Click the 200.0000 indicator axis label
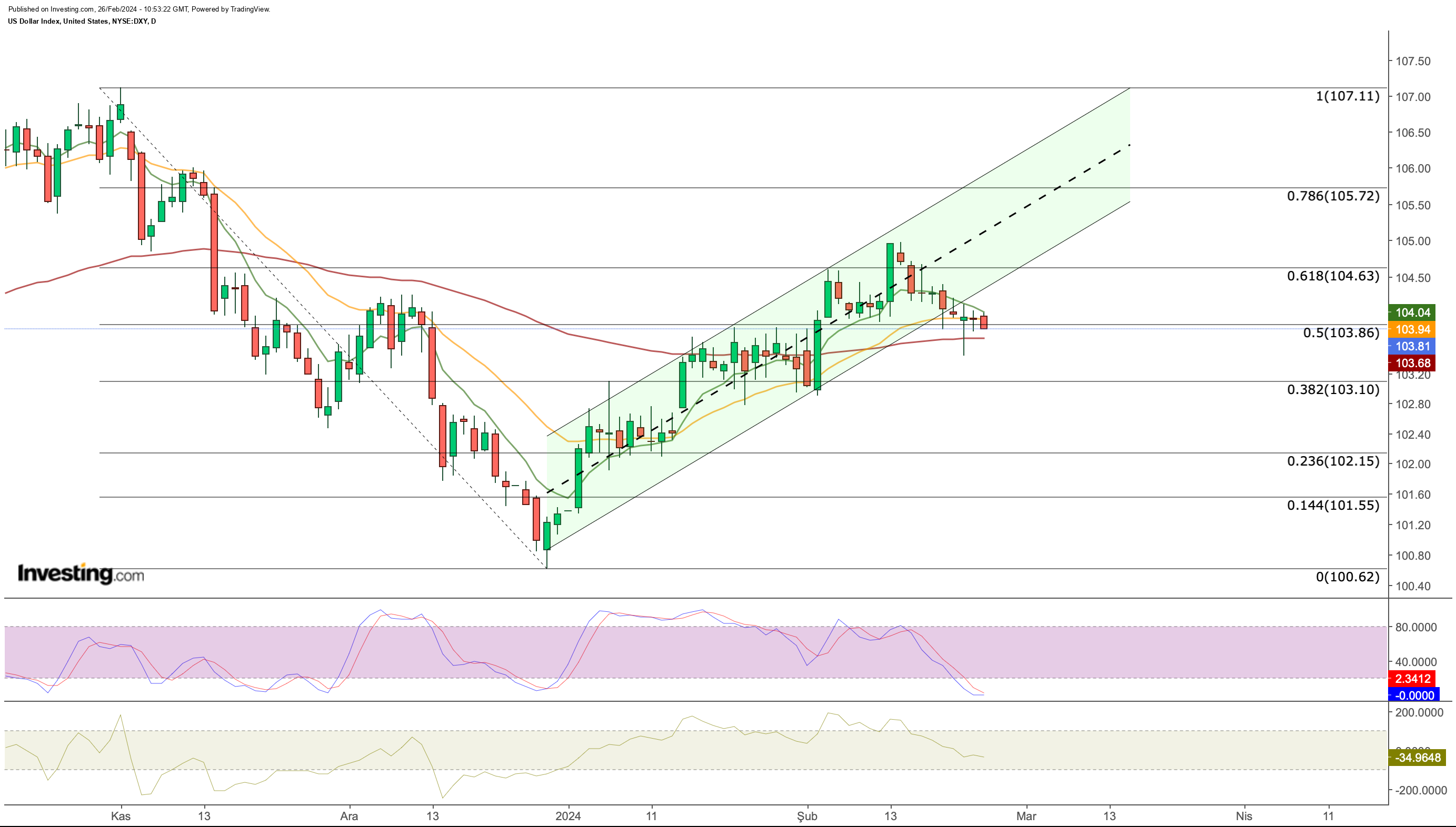Viewport: 1456px width, 827px height. (1419, 713)
